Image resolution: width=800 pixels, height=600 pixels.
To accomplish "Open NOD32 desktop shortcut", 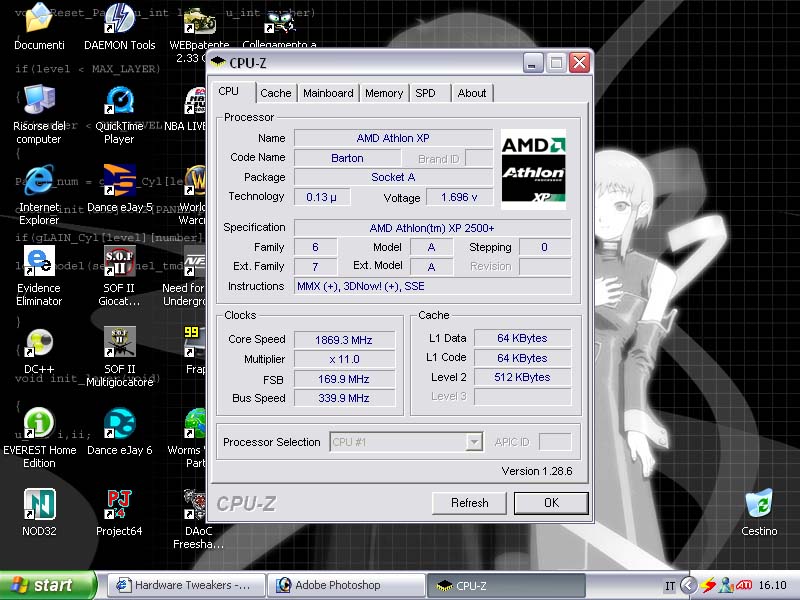I will pos(39,504).
